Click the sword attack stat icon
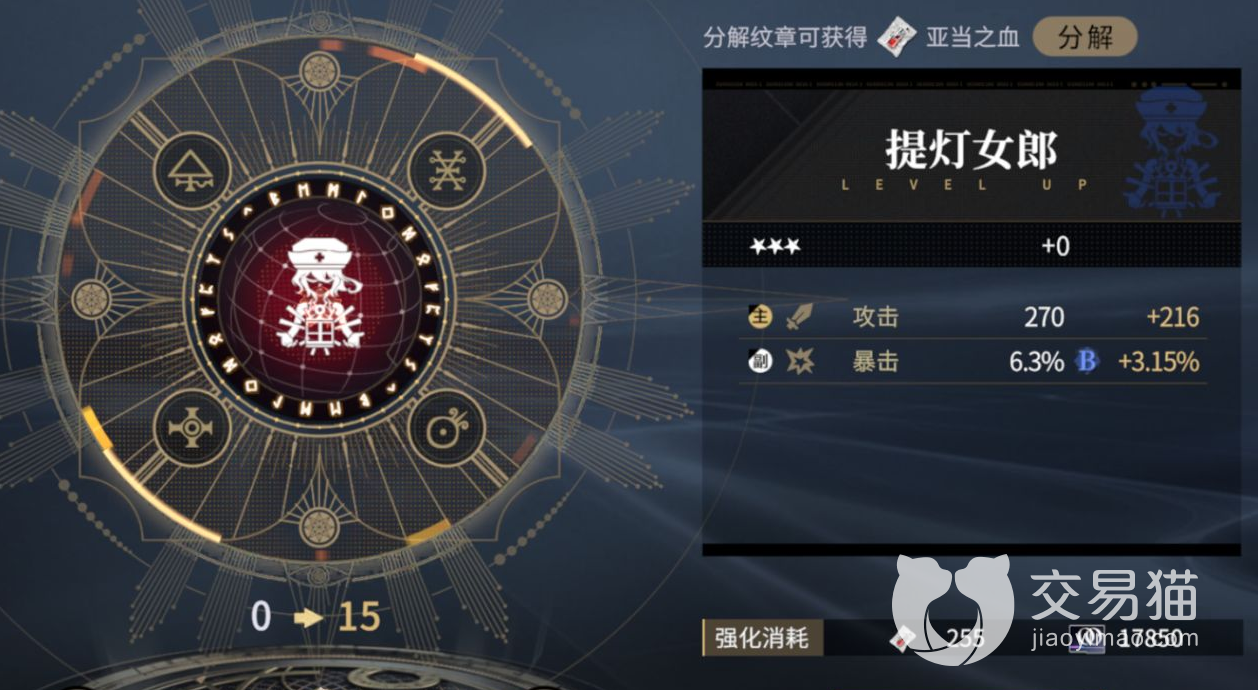This screenshot has height=690, width=1258. point(800,318)
